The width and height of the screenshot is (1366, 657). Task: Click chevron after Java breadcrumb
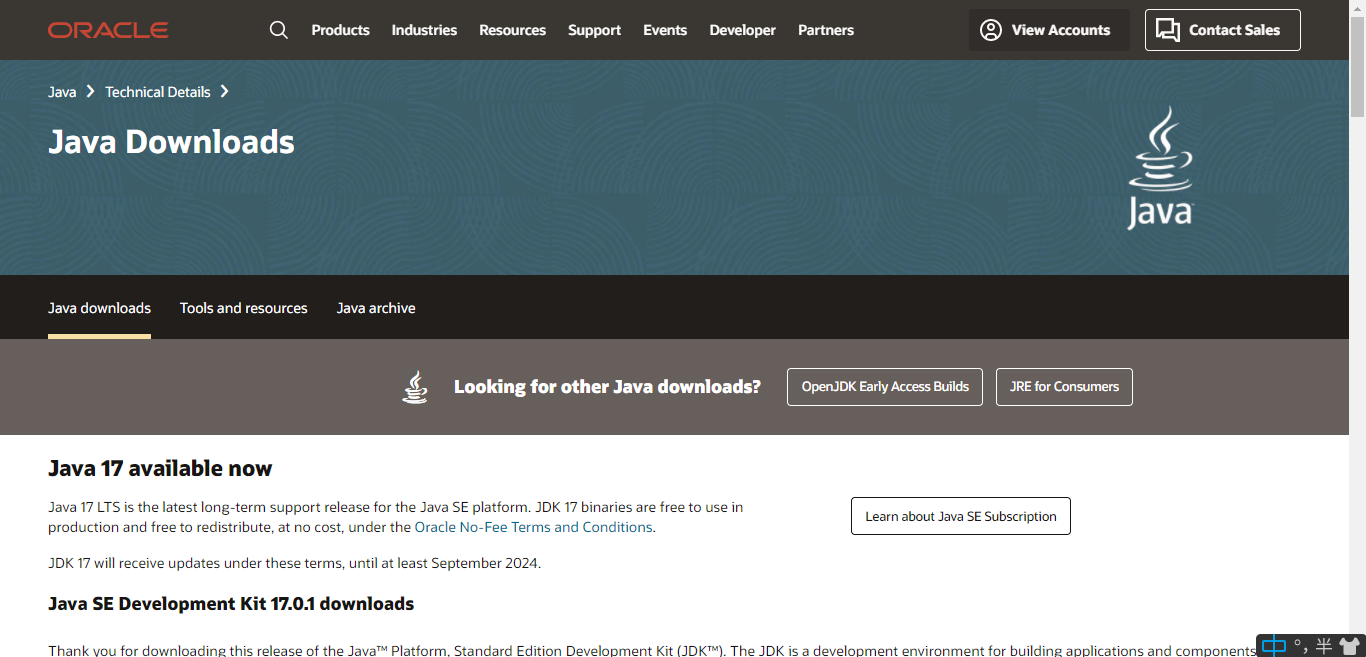tap(90, 91)
